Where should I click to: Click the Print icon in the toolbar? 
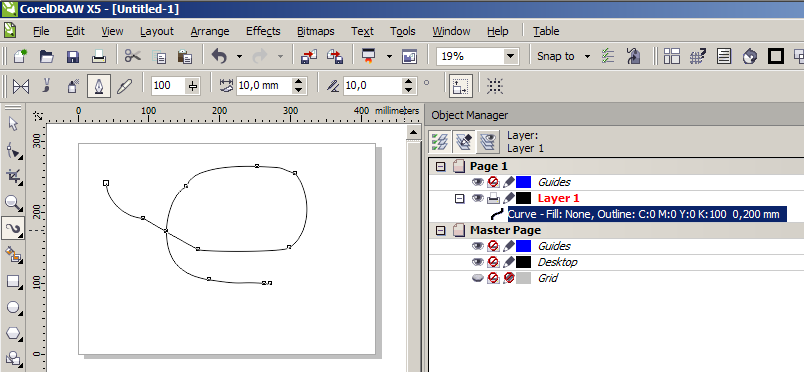pyautogui.click(x=98, y=56)
